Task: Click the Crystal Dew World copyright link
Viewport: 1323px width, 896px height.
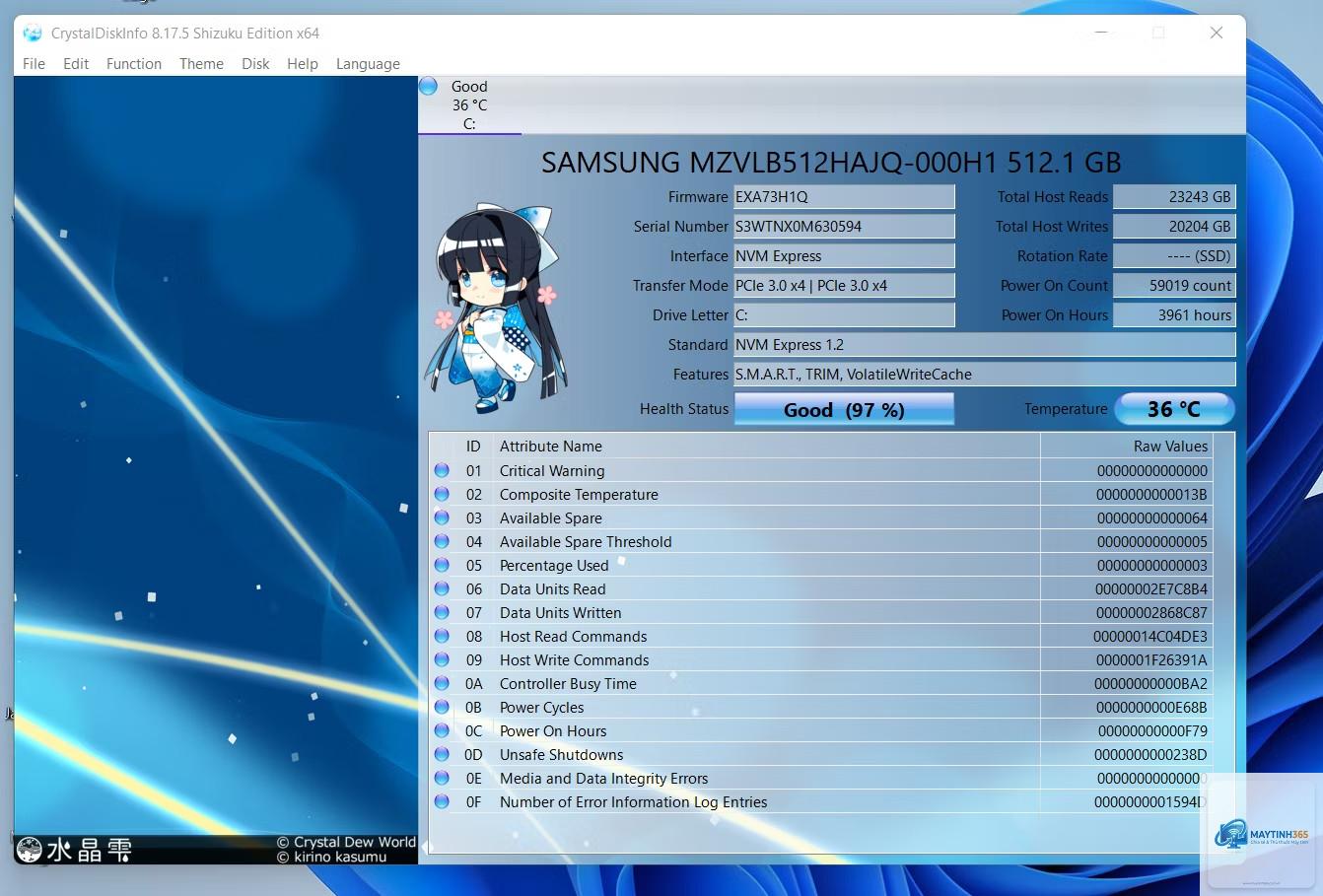Action: click(x=346, y=842)
